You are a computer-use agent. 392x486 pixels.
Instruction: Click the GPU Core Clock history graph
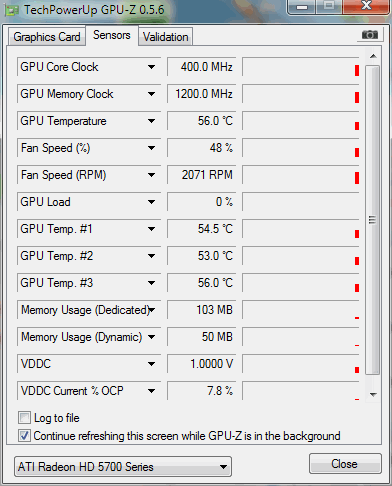click(x=301, y=67)
